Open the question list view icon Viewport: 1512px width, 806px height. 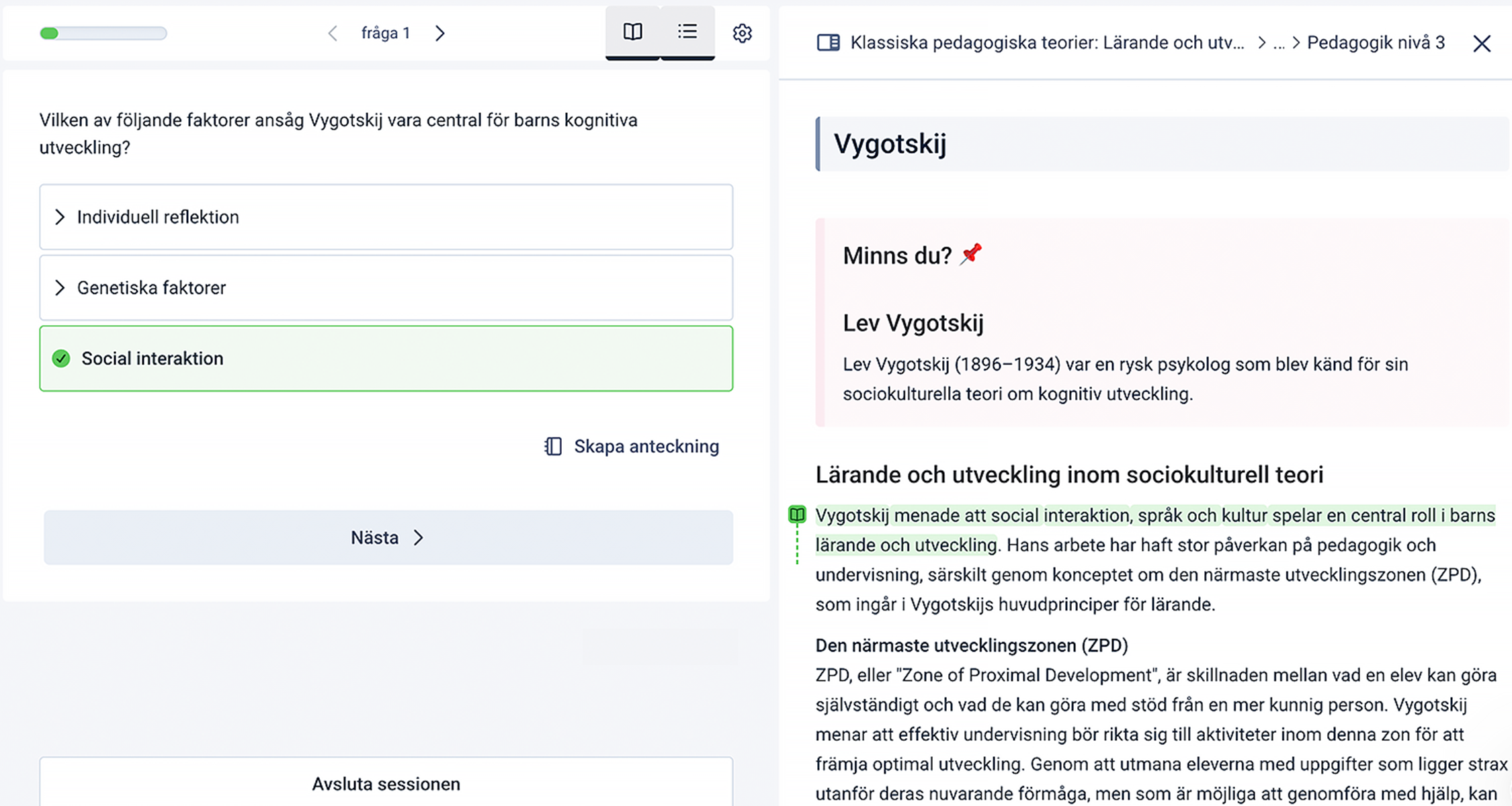pyautogui.click(x=687, y=32)
